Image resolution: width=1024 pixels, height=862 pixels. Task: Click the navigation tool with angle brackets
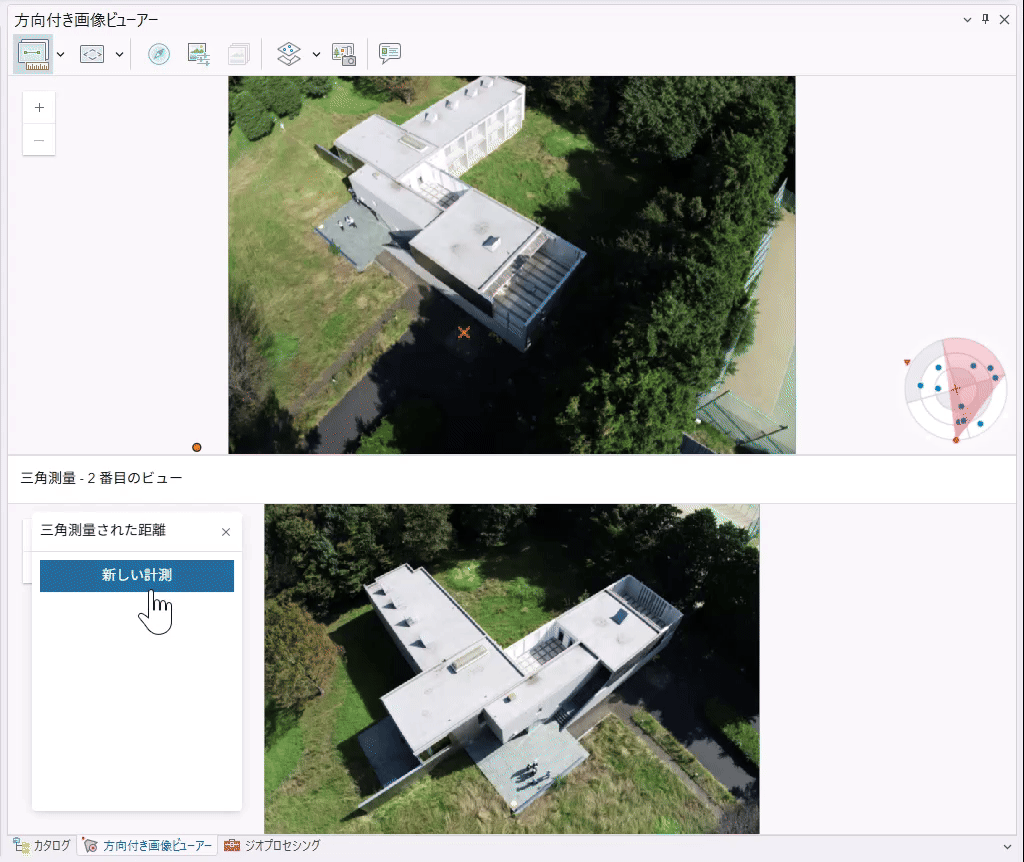[x=92, y=54]
